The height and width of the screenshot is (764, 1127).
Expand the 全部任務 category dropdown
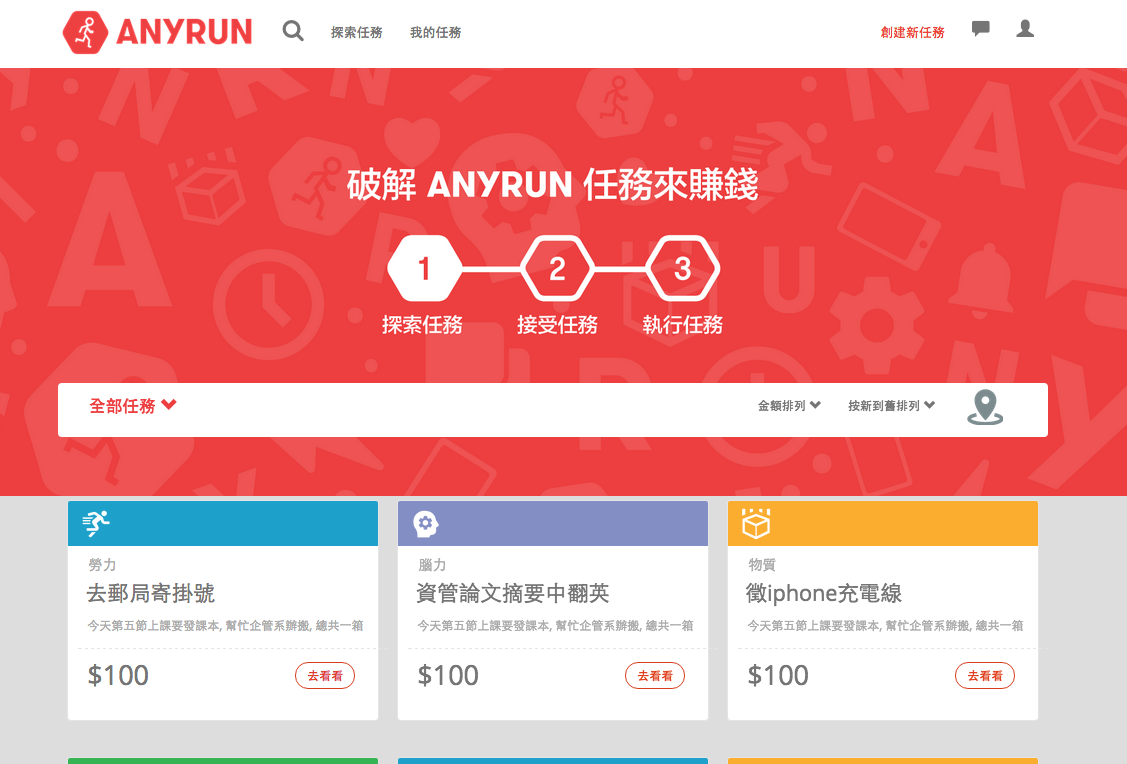click(x=133, y=406)
